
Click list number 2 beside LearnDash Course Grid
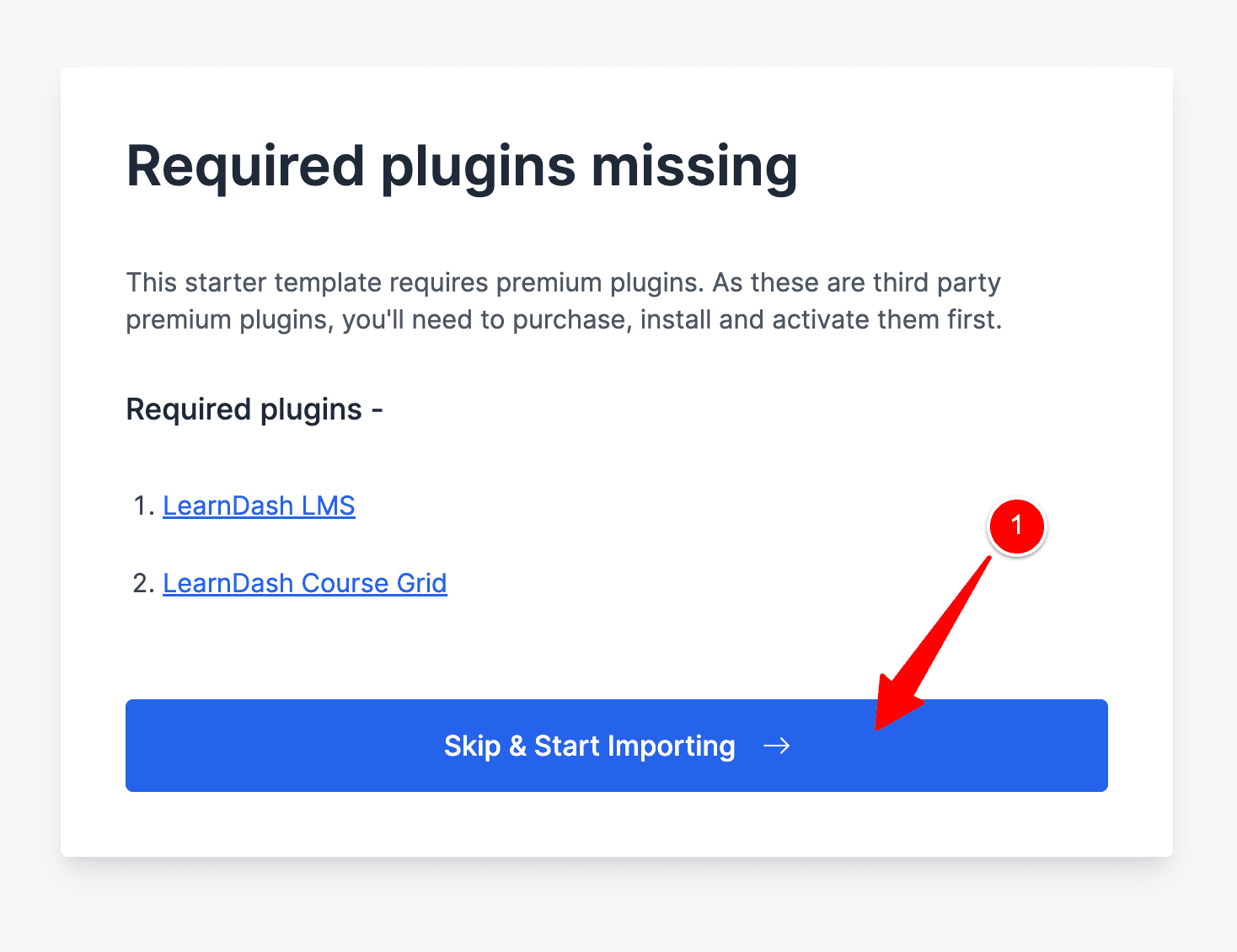click(143, 583)
